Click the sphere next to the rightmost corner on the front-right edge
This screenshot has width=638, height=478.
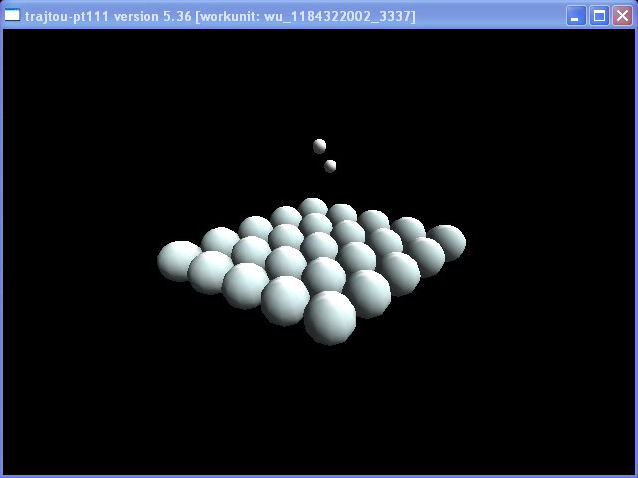tap(426, 256)
